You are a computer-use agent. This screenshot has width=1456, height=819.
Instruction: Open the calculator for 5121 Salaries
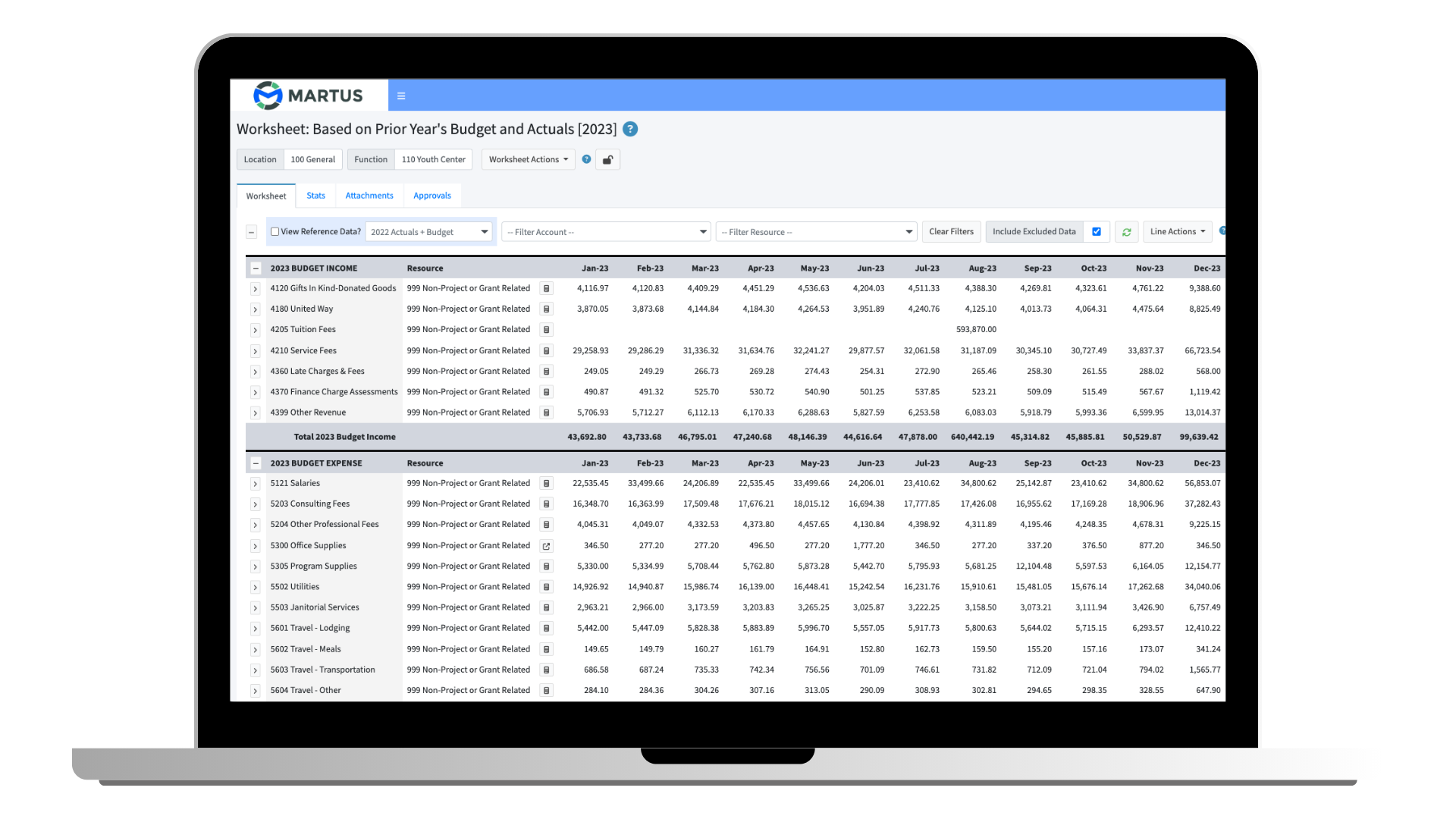(546, 483)
